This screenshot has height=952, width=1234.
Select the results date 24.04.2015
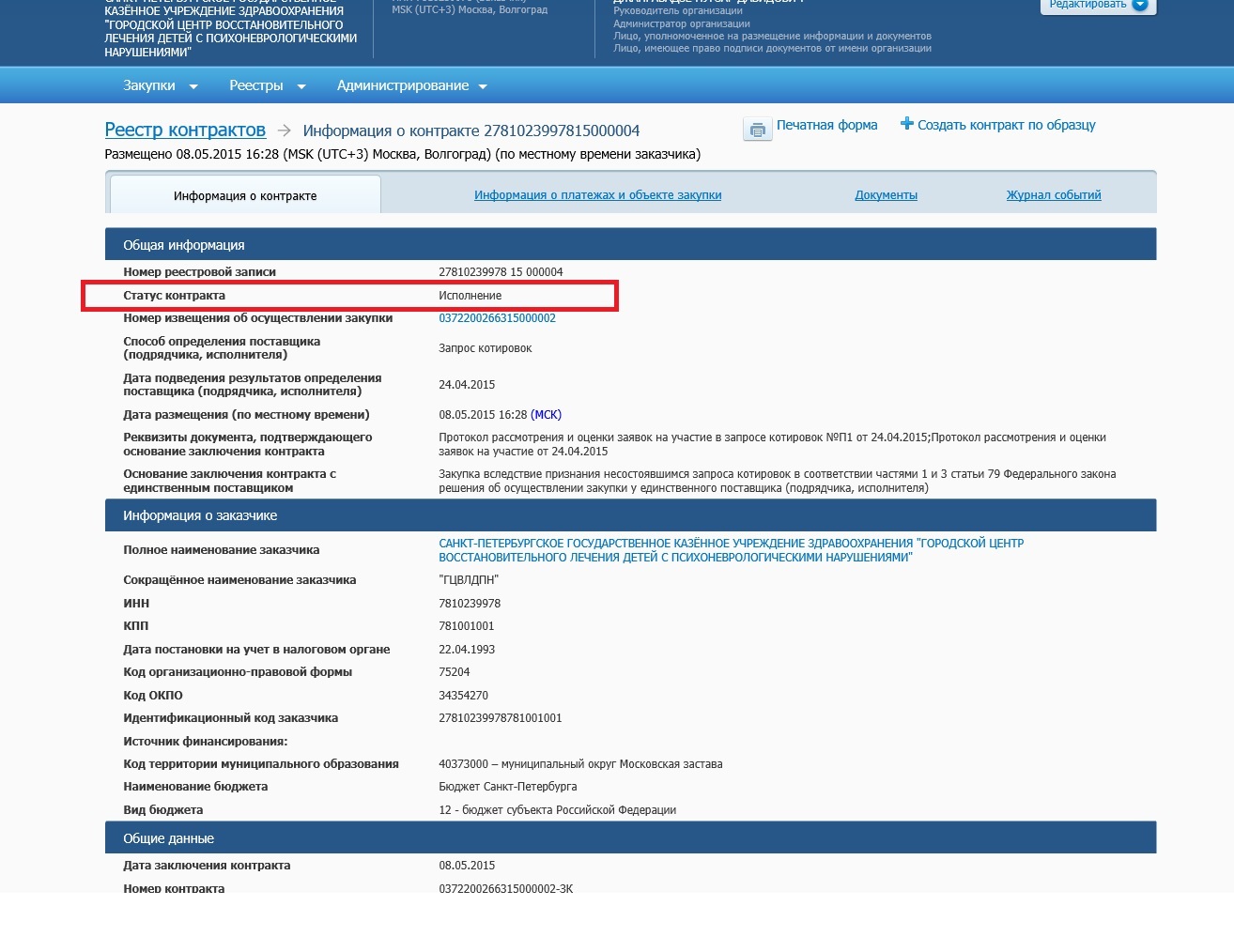[467, 385]
